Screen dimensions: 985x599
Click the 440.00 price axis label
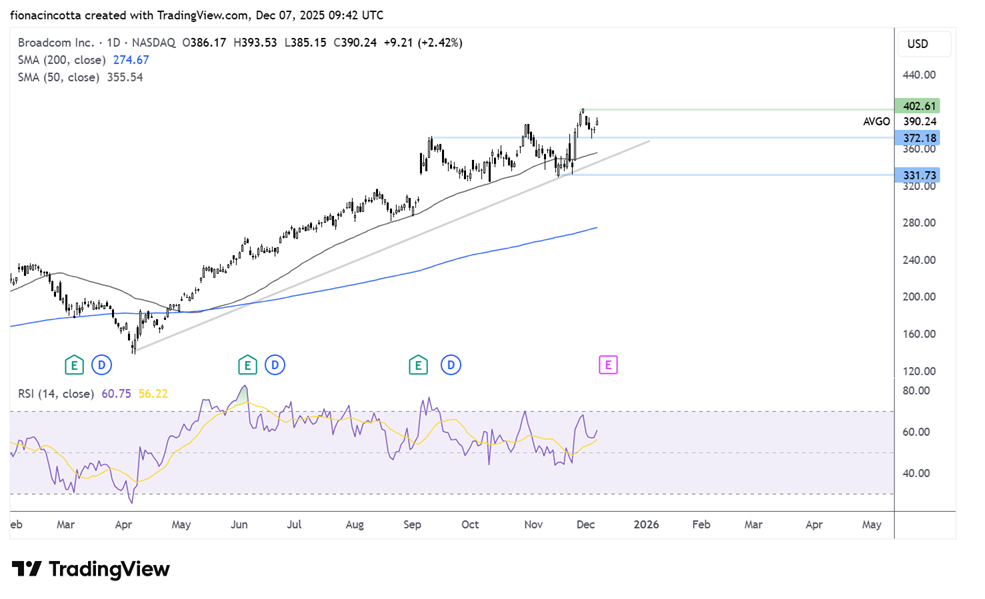click(919, 75)
